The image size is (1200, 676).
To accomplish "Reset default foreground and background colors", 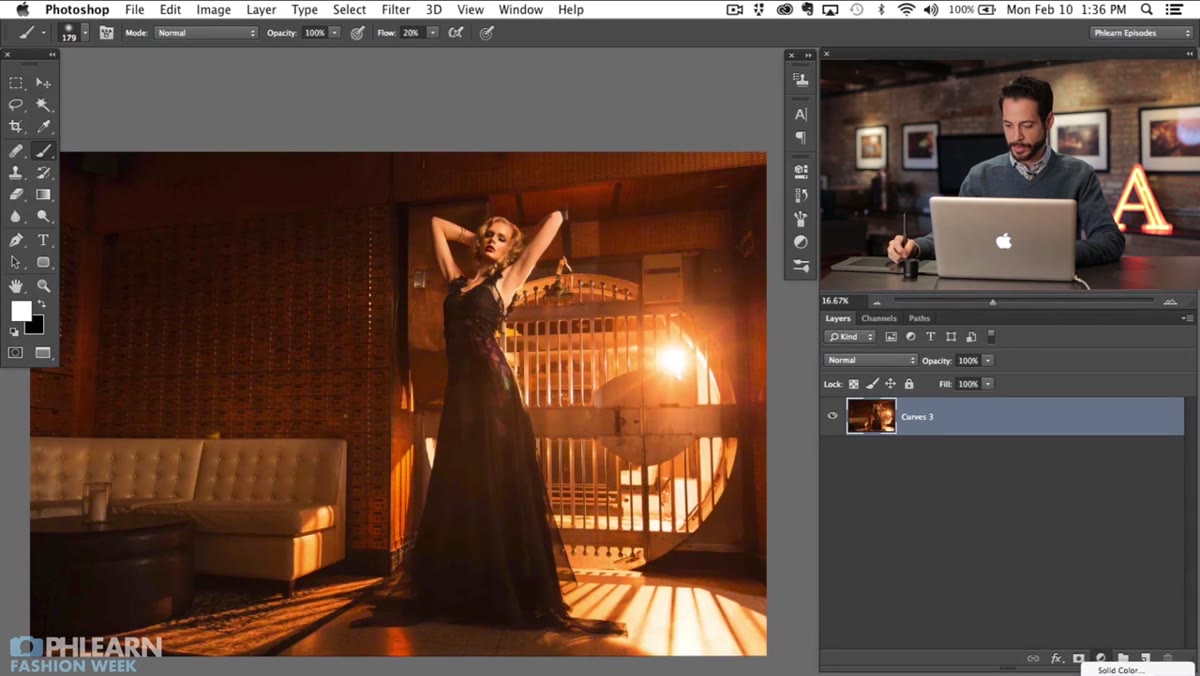I will (14, 331).
